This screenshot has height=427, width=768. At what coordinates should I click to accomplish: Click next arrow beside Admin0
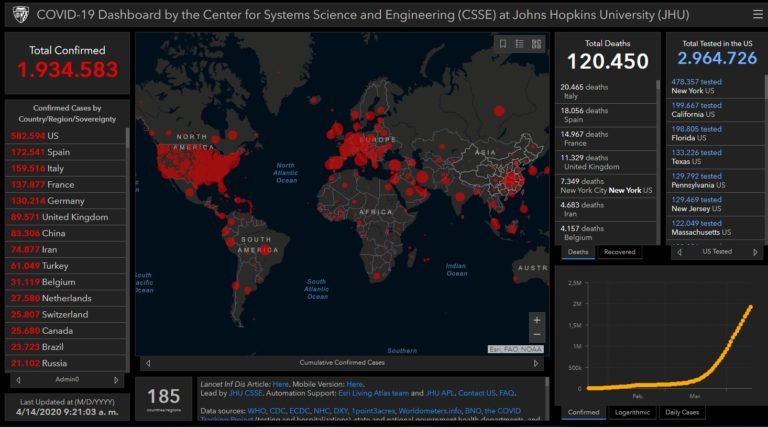coord(116,380)
